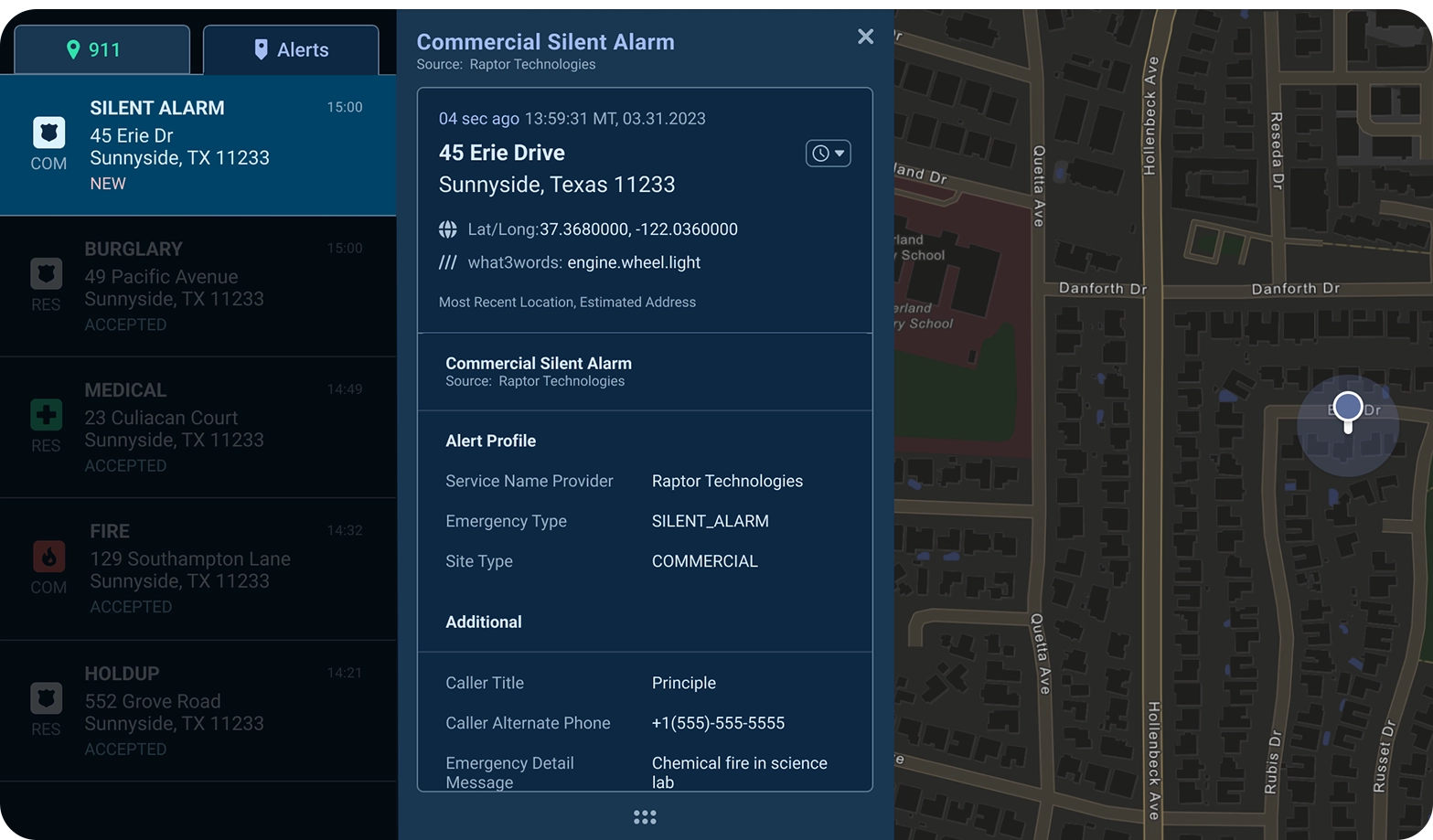Click the shield icon on Silent Alarm entry
The height and width of the screenshot is (840, 1433).
coord(48,133)
